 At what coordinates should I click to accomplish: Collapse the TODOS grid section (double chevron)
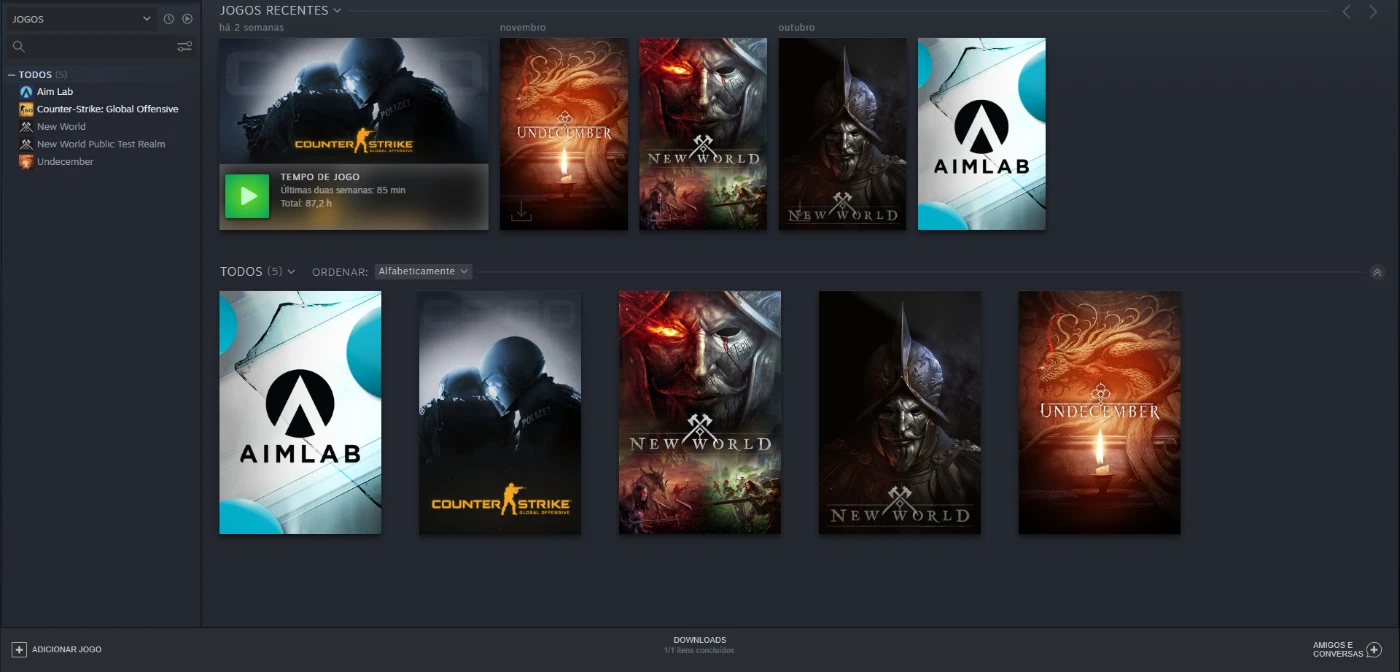(x=1377, y=272)
